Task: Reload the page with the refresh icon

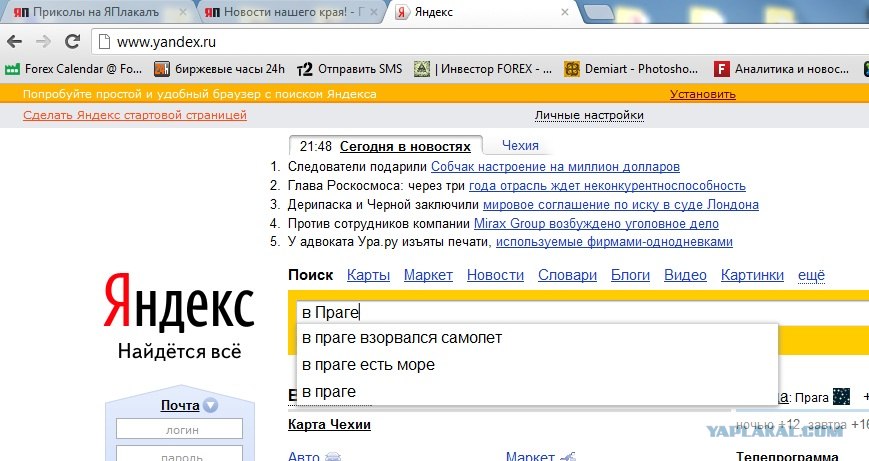Action: 72,42
